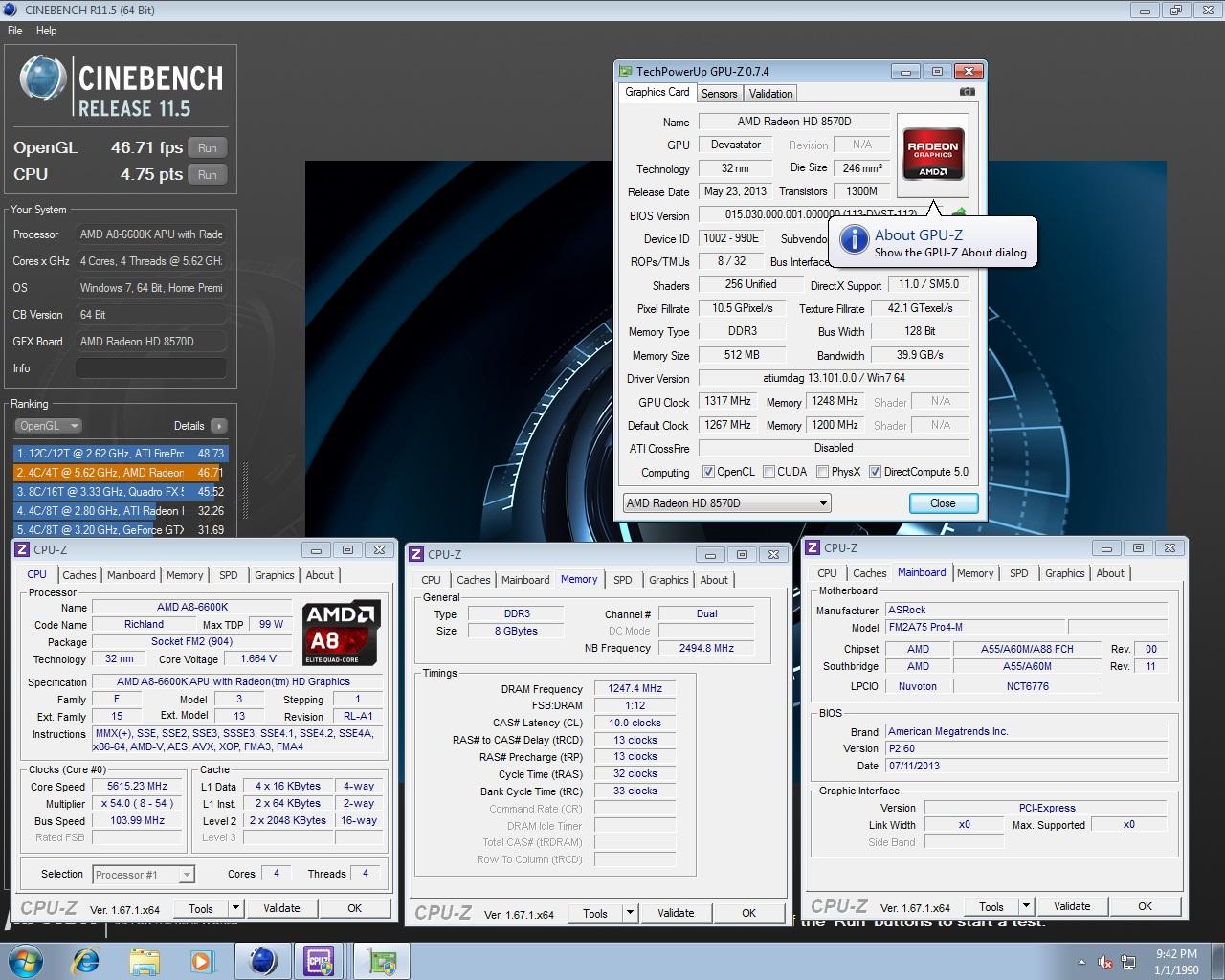Open the GPU selection dropdown in GPU-Z
This screenshot has height=980, width=1225.
726,503
